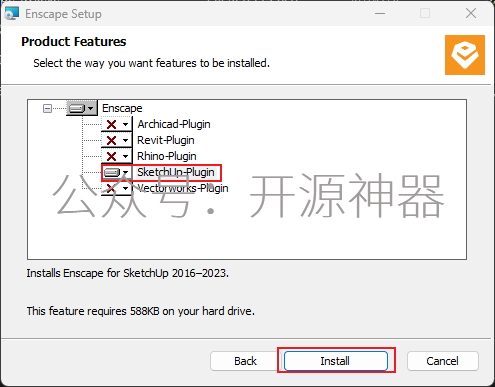
Task: Select the Vectorworks-Plugin feature
Action: coord(183,188)
